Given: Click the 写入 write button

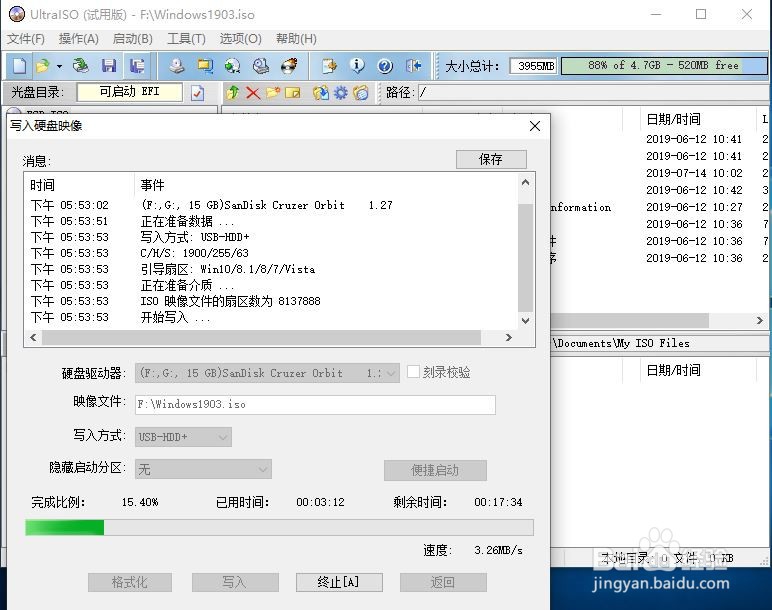Looking at the screenshot, I should point(235,582).
